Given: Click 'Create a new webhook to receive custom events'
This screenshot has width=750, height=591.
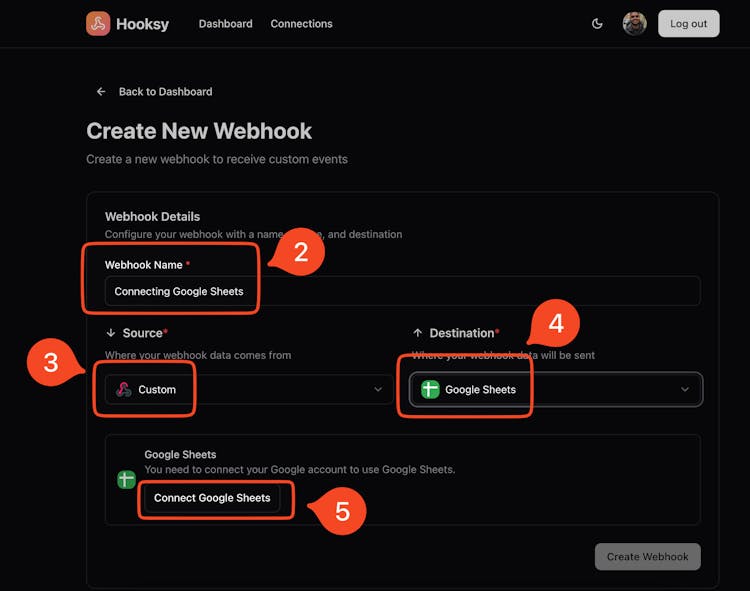Looking at the screenshot, I should point(217,159).
